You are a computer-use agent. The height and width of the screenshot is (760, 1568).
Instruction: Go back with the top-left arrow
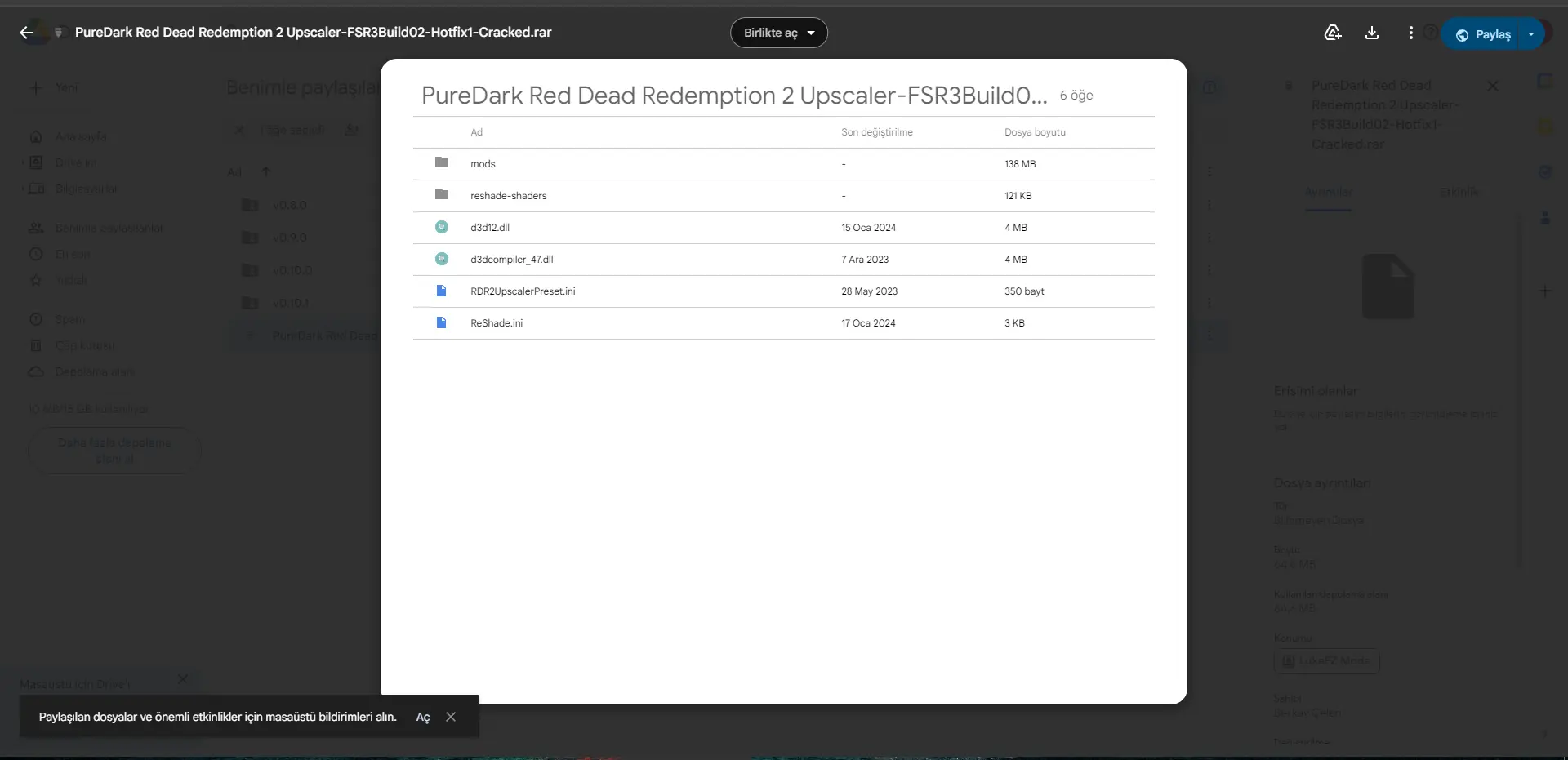pyautogui.click(x=26, y=33)
